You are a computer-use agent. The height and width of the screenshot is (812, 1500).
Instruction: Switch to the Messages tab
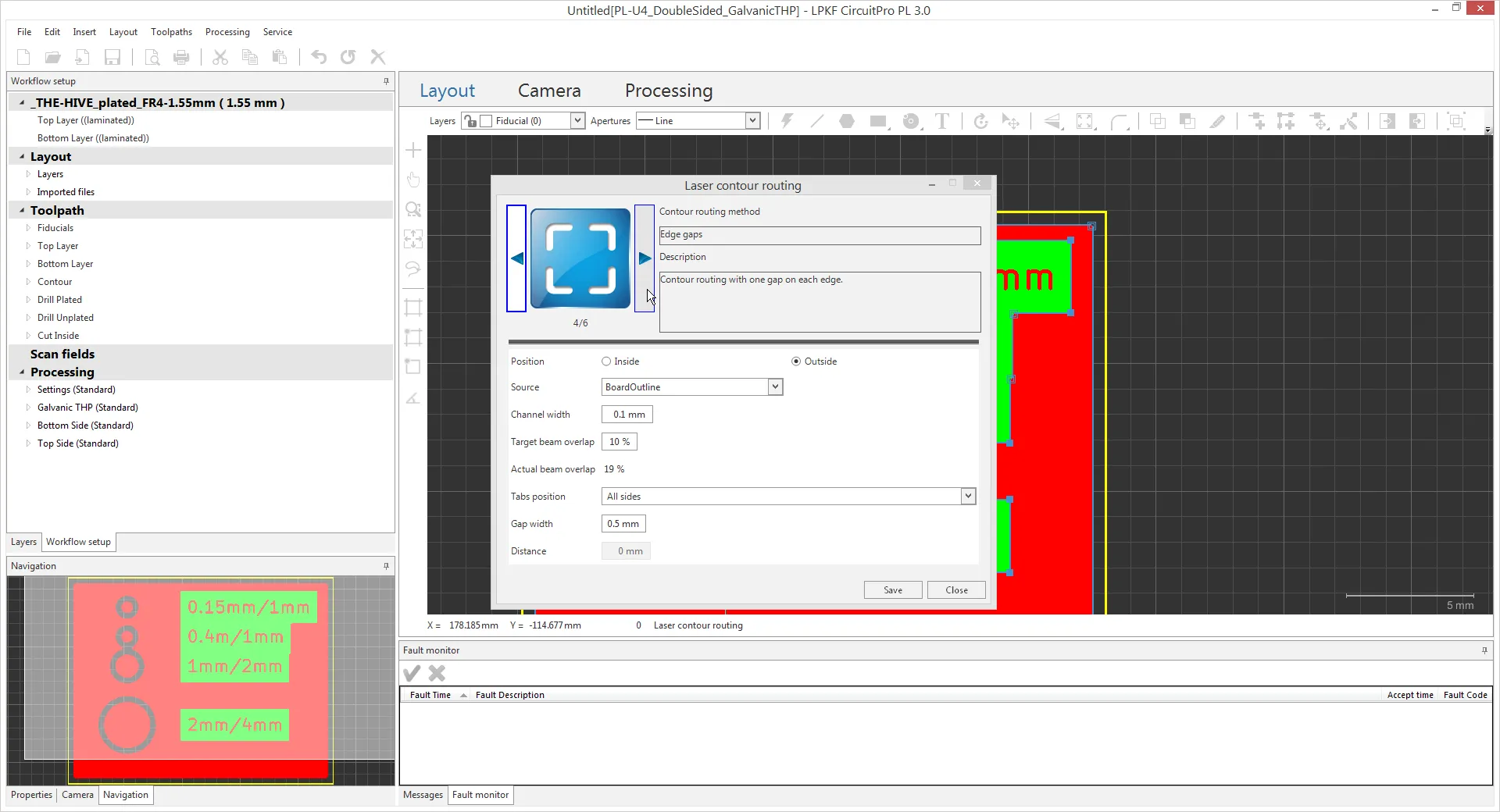tap(423, 795)
